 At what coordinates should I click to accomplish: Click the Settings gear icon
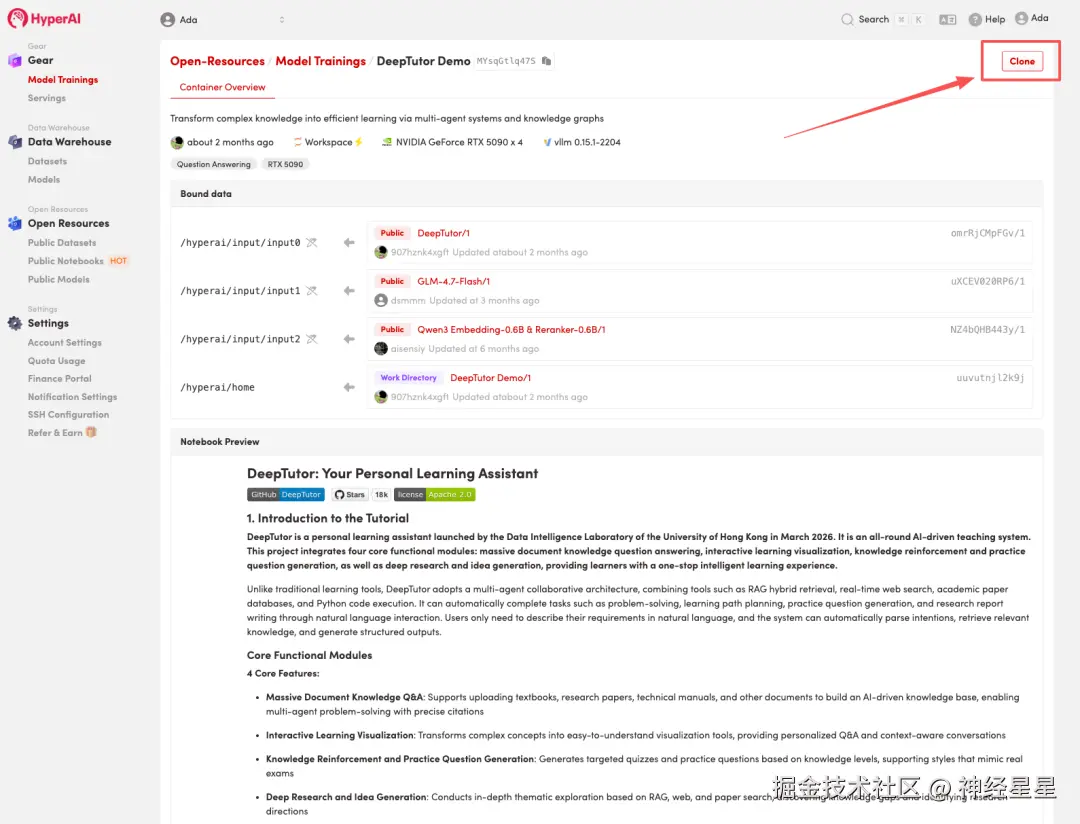tap(14, 323)
